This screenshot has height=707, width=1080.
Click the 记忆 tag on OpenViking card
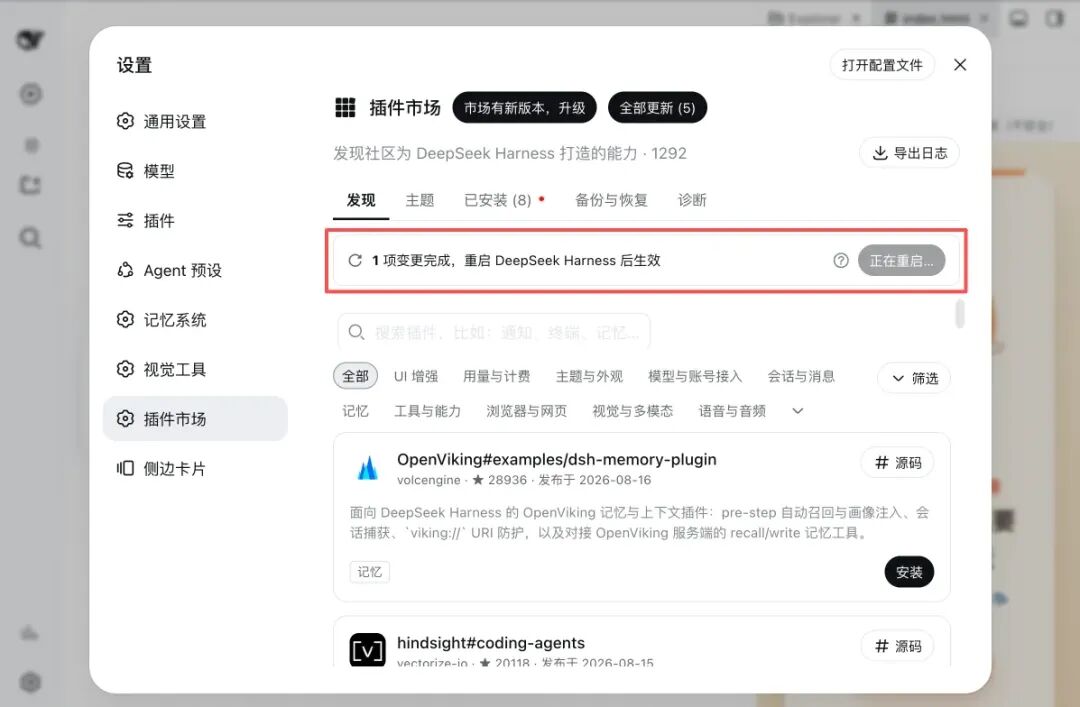point(370,572)
